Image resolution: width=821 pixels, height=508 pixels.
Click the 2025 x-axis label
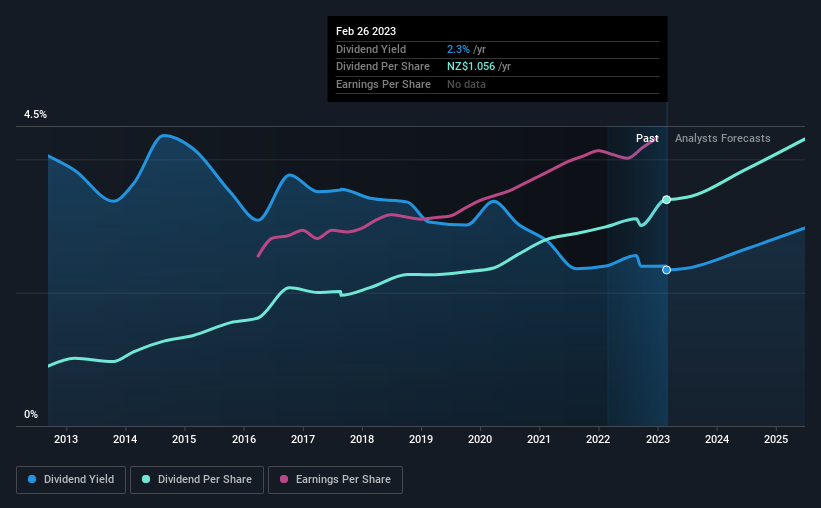tap(776, 439)
